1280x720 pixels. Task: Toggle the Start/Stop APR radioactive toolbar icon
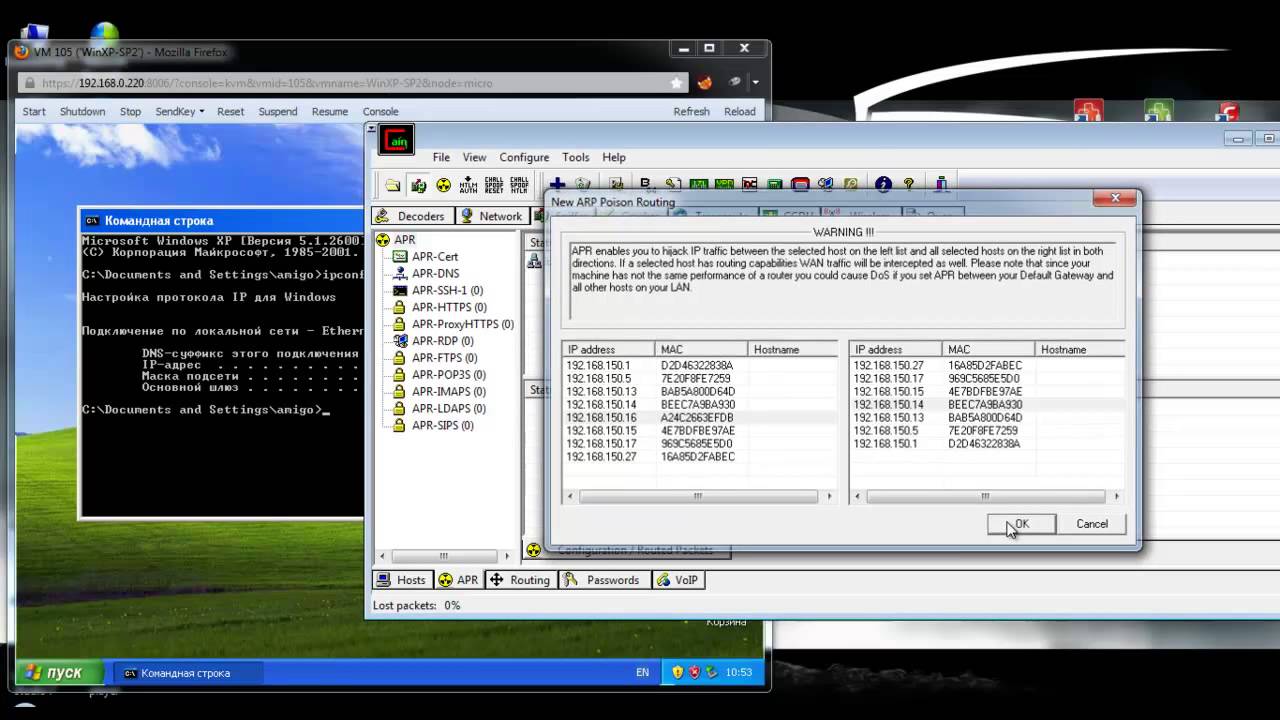coord(443,185)
